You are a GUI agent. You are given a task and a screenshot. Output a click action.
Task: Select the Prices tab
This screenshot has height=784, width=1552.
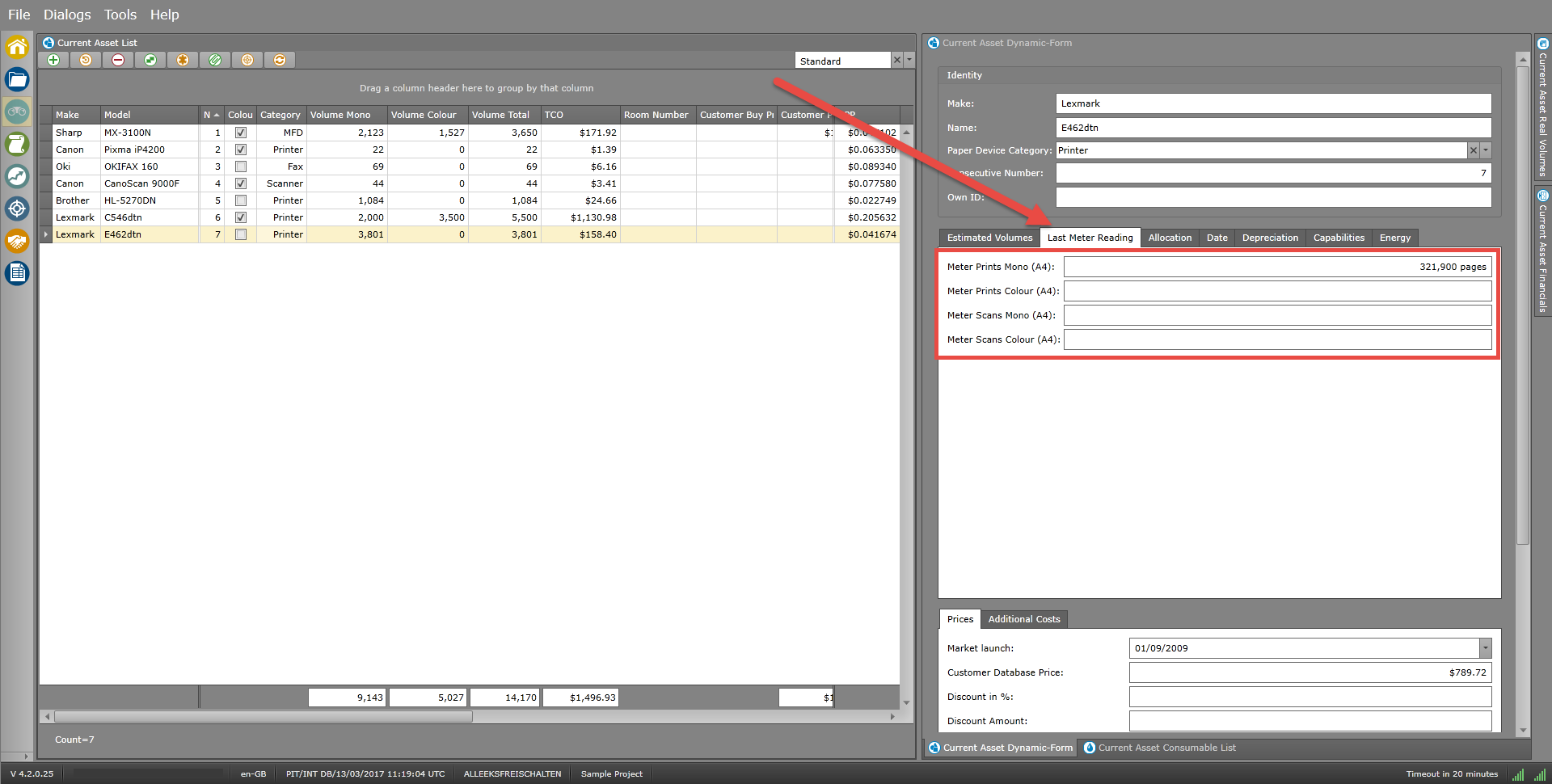click(x=960, y=619)
